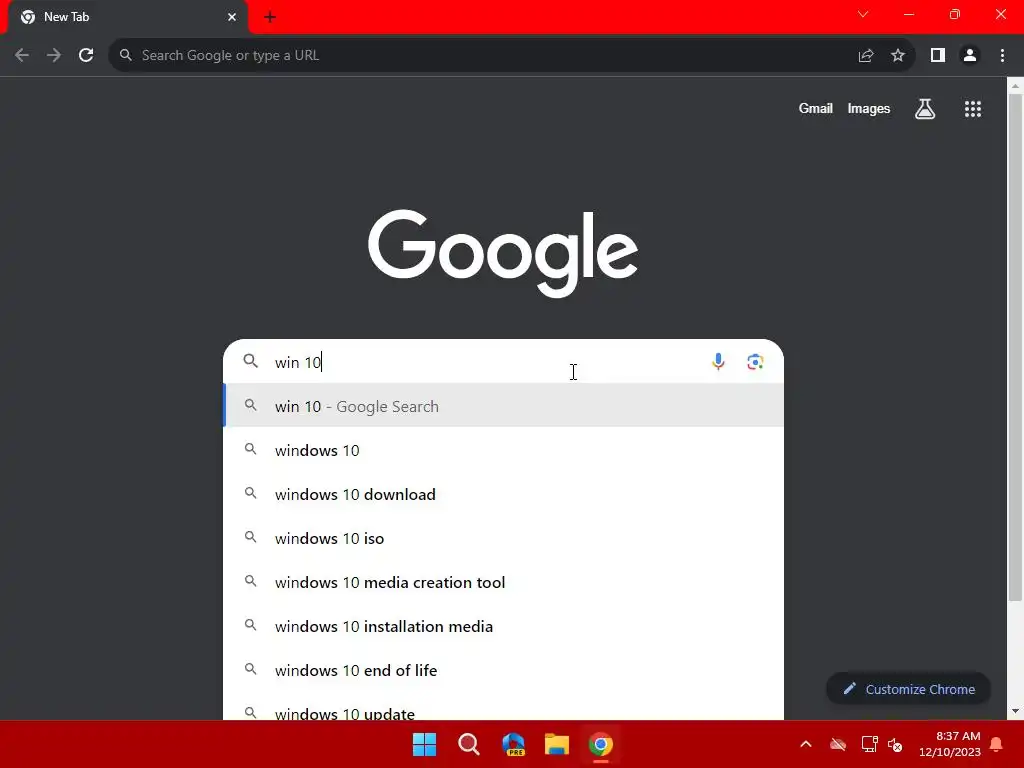Open the clock showing 8:37 AM
Screen dimensions: 1024x768
[x=950, y=744]
